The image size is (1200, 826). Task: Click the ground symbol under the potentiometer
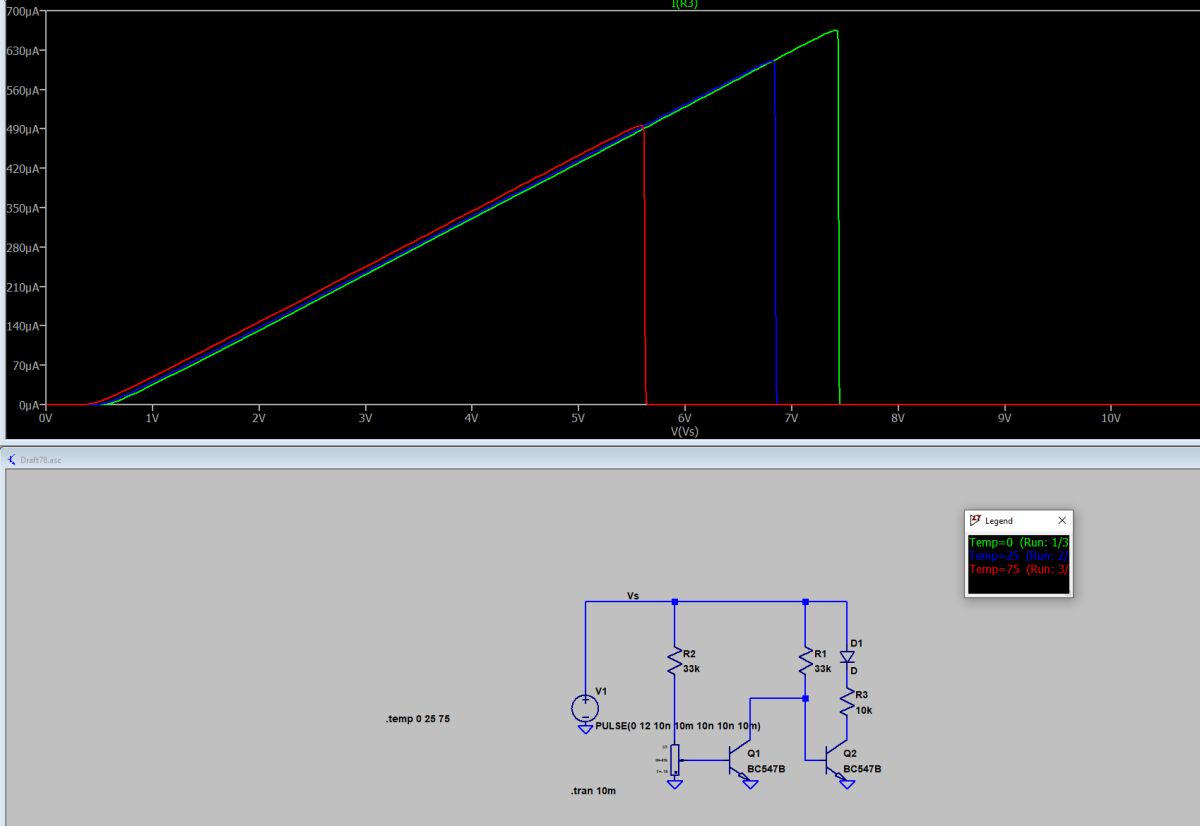[675, 783]
